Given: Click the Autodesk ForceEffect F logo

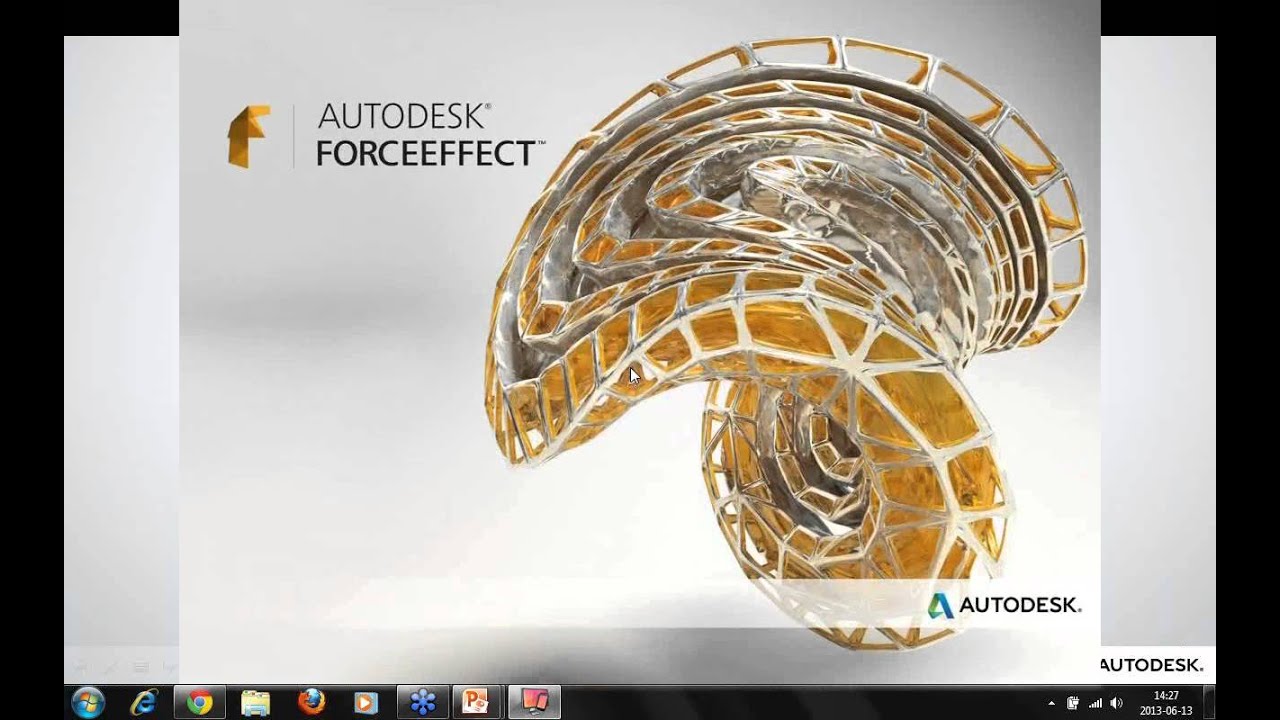Looking at the screenshot, I should [248, 136].
